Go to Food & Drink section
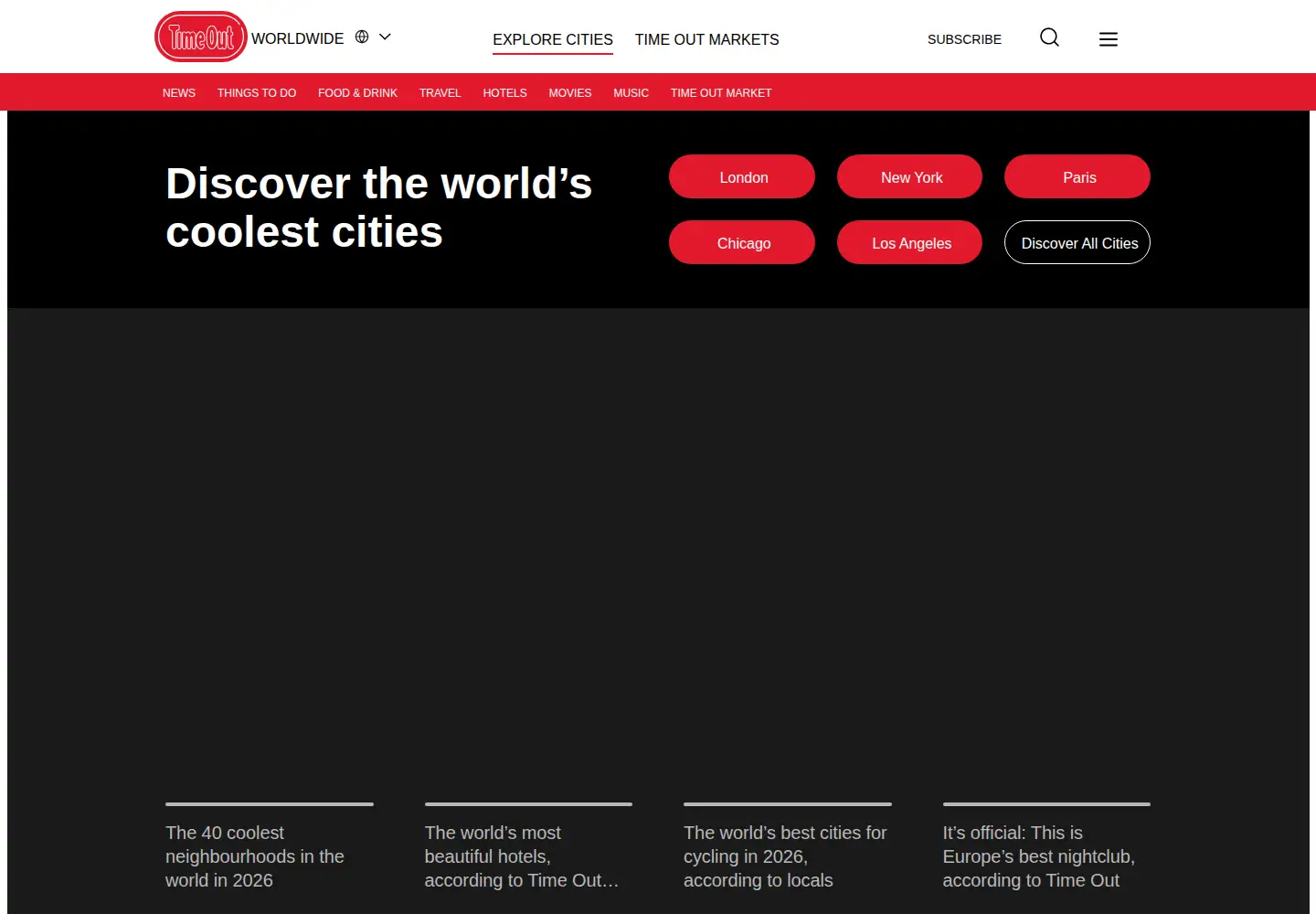Viewport: 1316px width, 914px height. point(357,93)
